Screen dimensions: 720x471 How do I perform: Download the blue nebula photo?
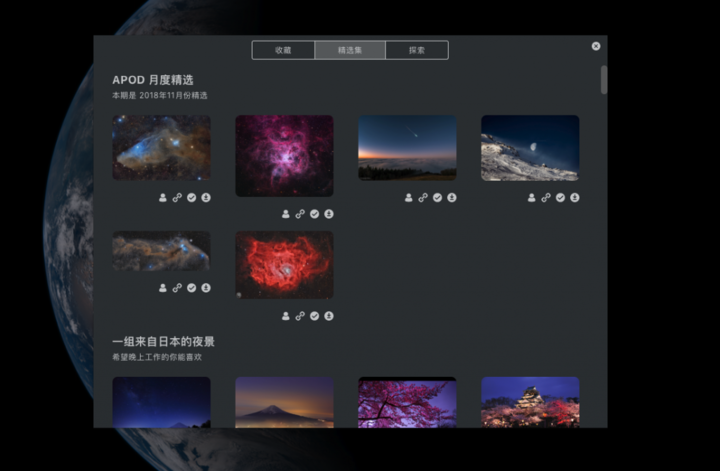(206, 197)
